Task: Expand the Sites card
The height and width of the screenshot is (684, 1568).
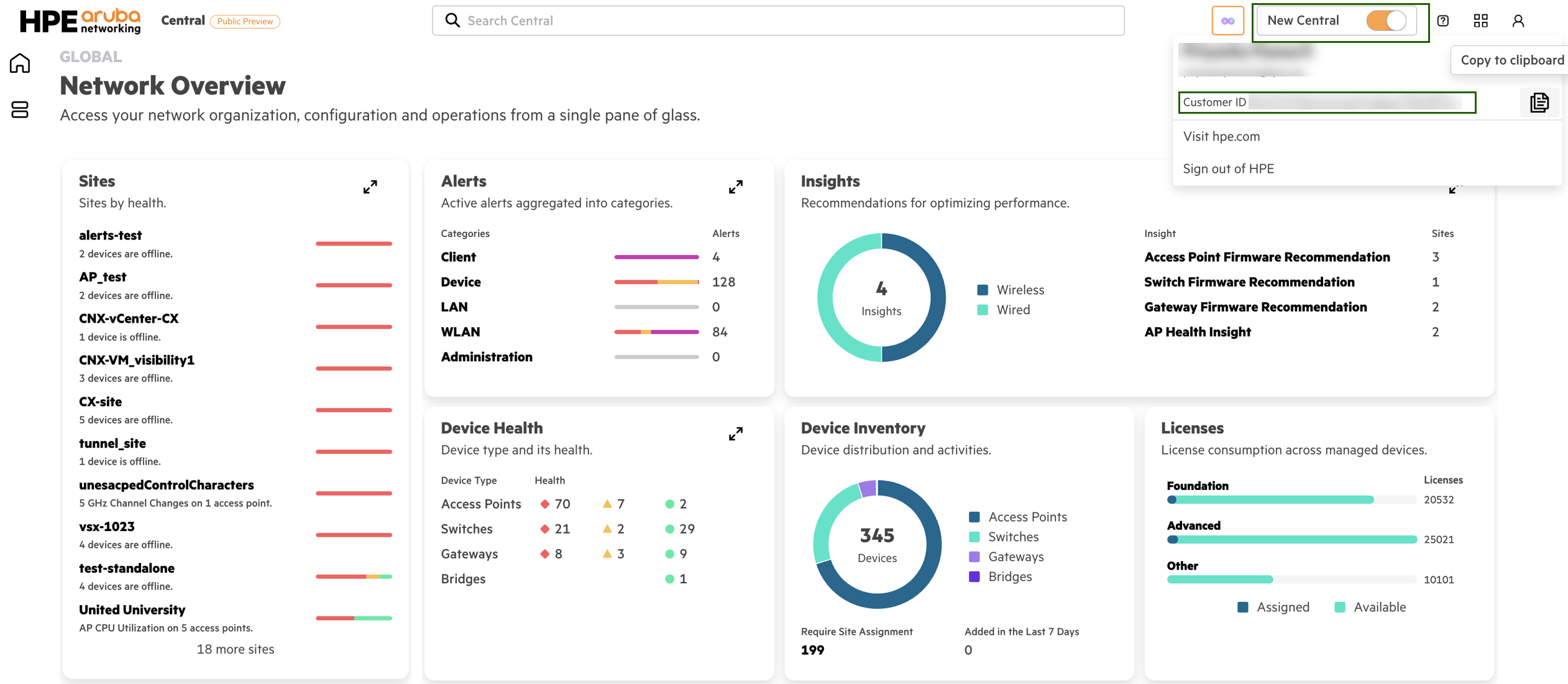Action: (370, 187)
